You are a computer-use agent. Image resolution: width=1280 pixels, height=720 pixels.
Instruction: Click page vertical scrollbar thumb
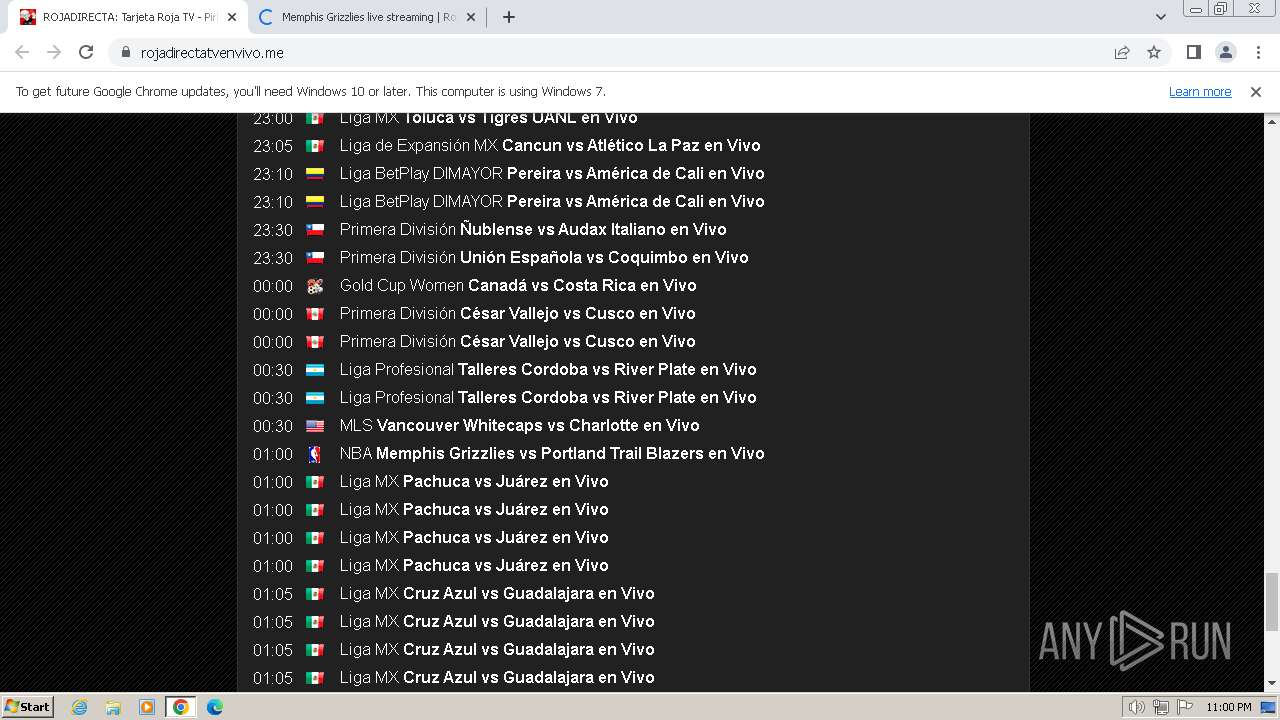point(1272,602)
